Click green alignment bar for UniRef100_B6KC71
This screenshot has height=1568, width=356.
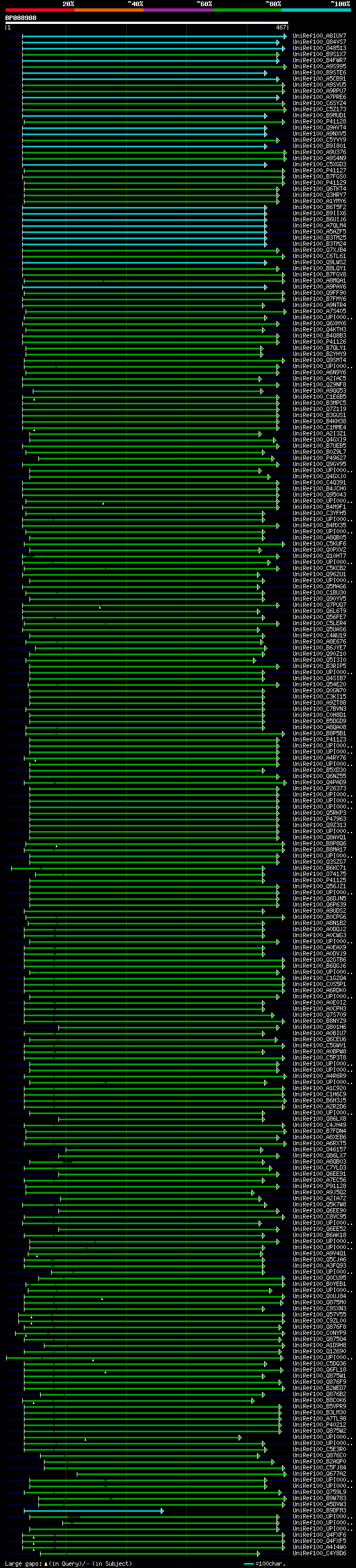137,868
